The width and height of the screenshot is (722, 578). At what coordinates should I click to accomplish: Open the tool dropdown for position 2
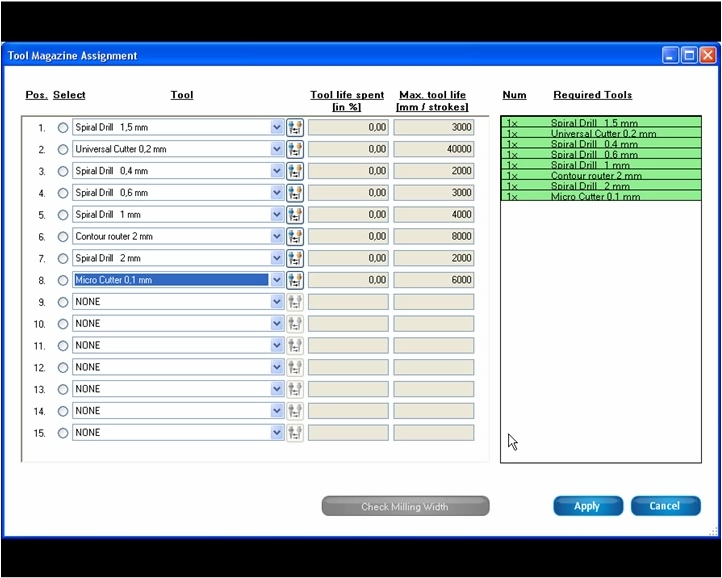tap(277, 149)
